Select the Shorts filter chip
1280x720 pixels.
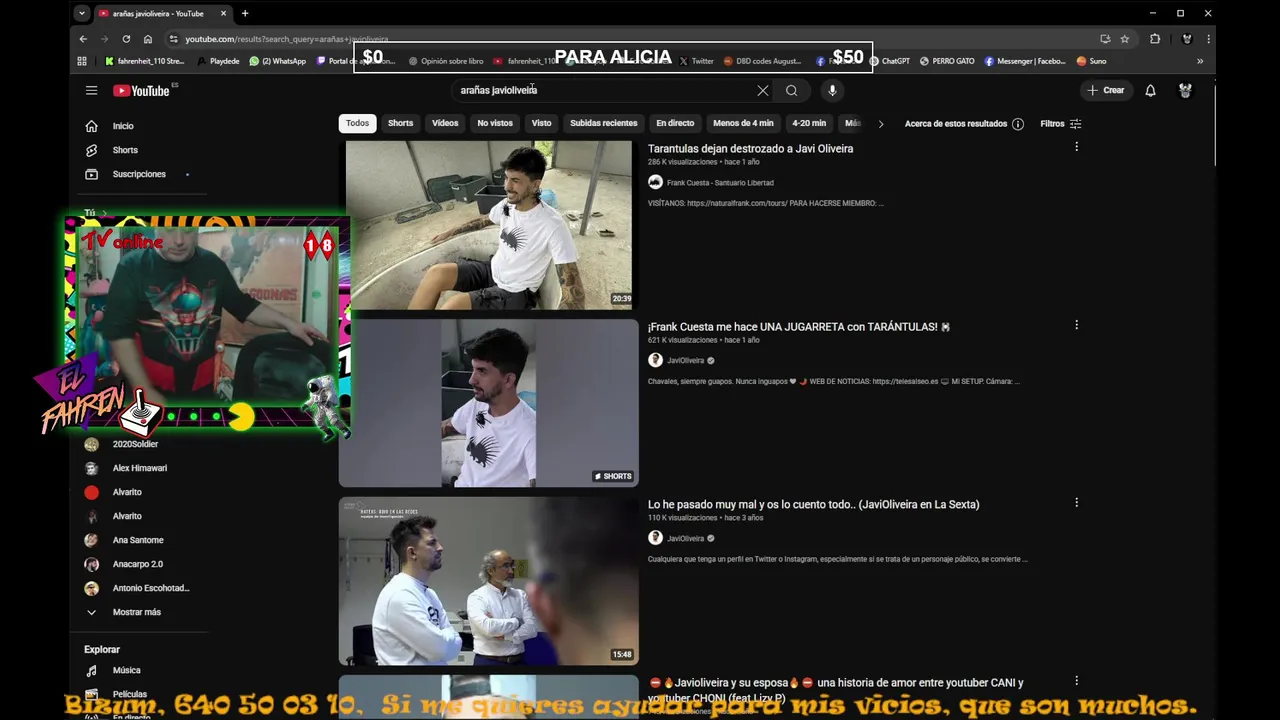tap(400, 123)
